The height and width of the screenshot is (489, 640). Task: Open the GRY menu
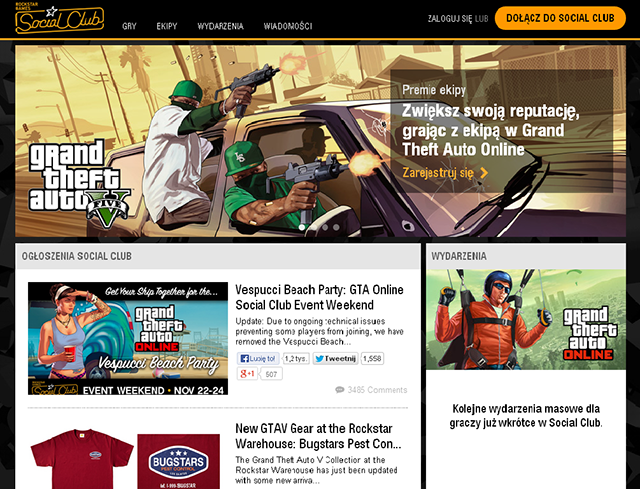coord(129,26)
